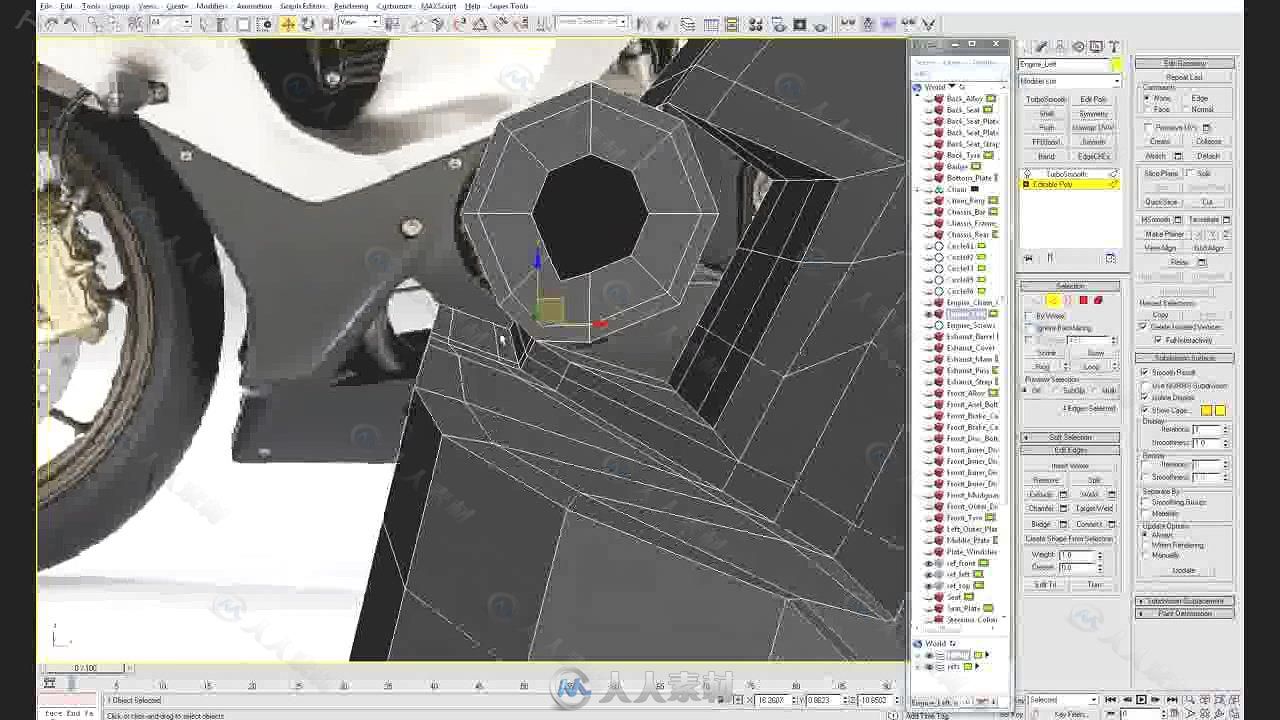This screenshot has width=1280, height=720.
Task: Open the Motion command panel tab
Action: click(1078, 47)
